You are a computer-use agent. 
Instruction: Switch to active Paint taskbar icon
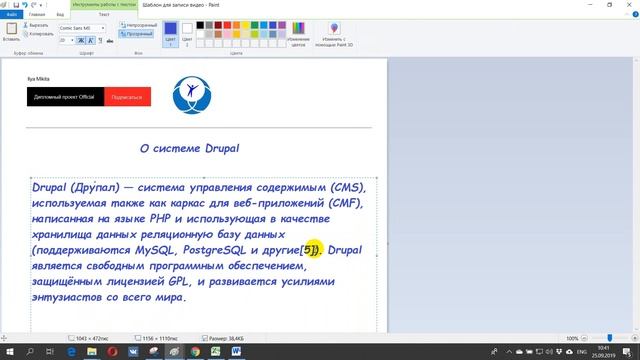(x=174, y=351)
